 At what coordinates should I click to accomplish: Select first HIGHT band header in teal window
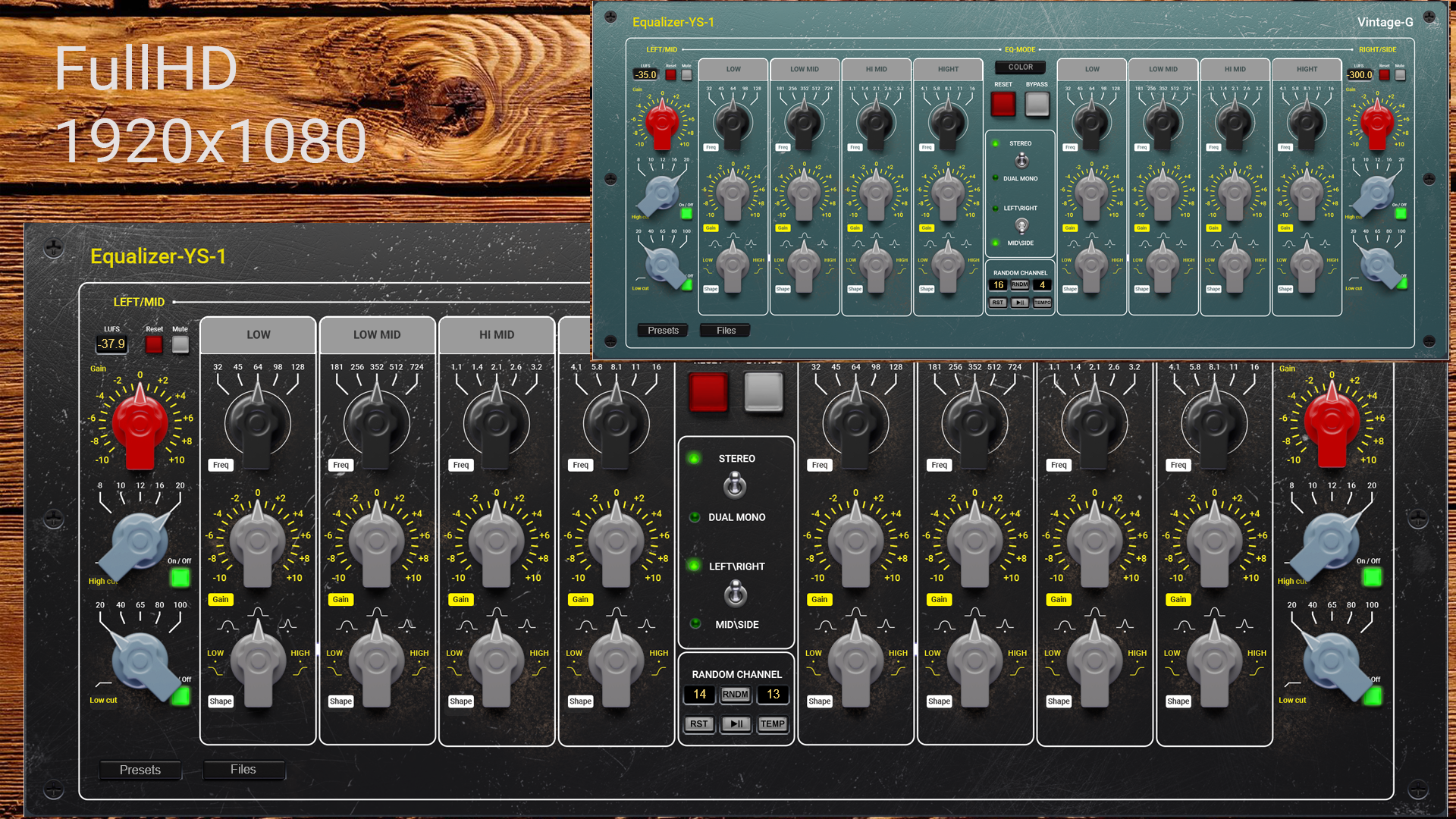[x=948, y=69]
